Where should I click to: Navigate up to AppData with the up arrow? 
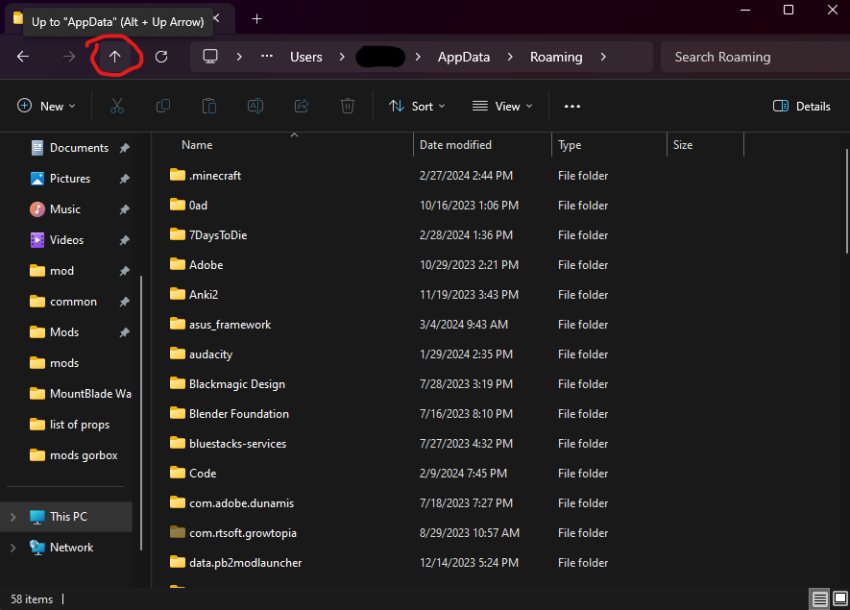click(x=115, y=57)
